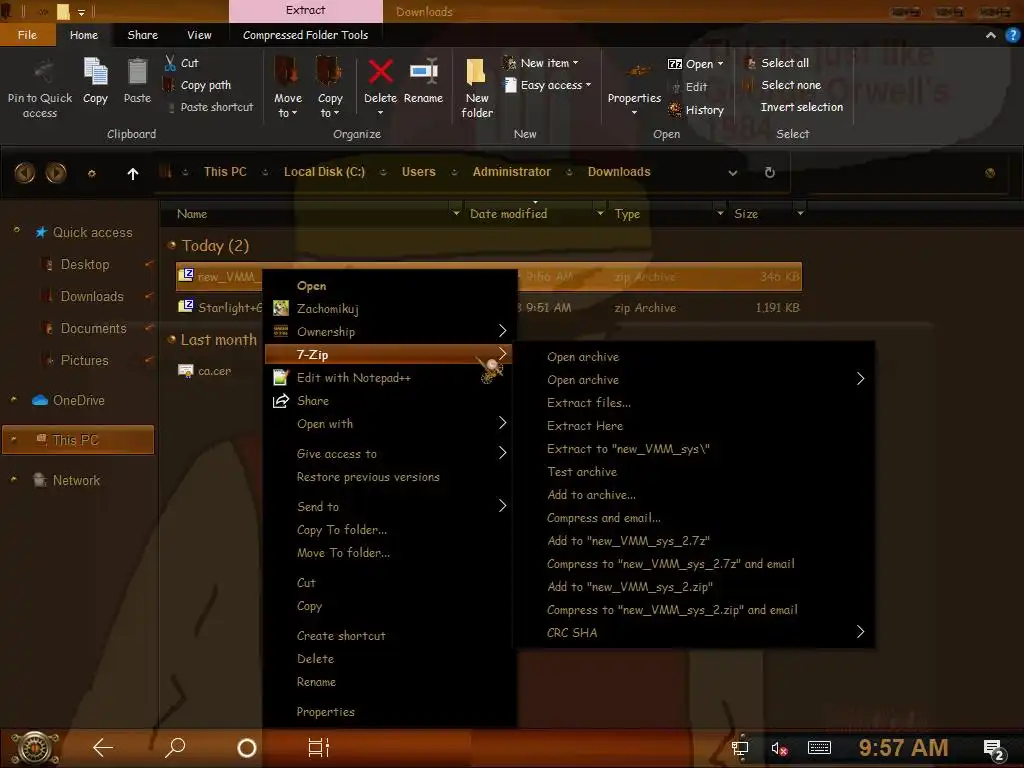Click Administrator breadcrumb in address bar

pos(511,172)
